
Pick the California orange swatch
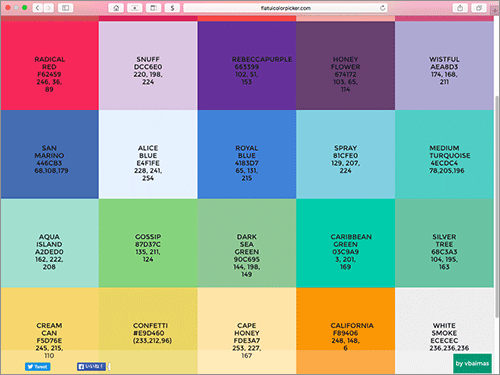click(345, 331)
